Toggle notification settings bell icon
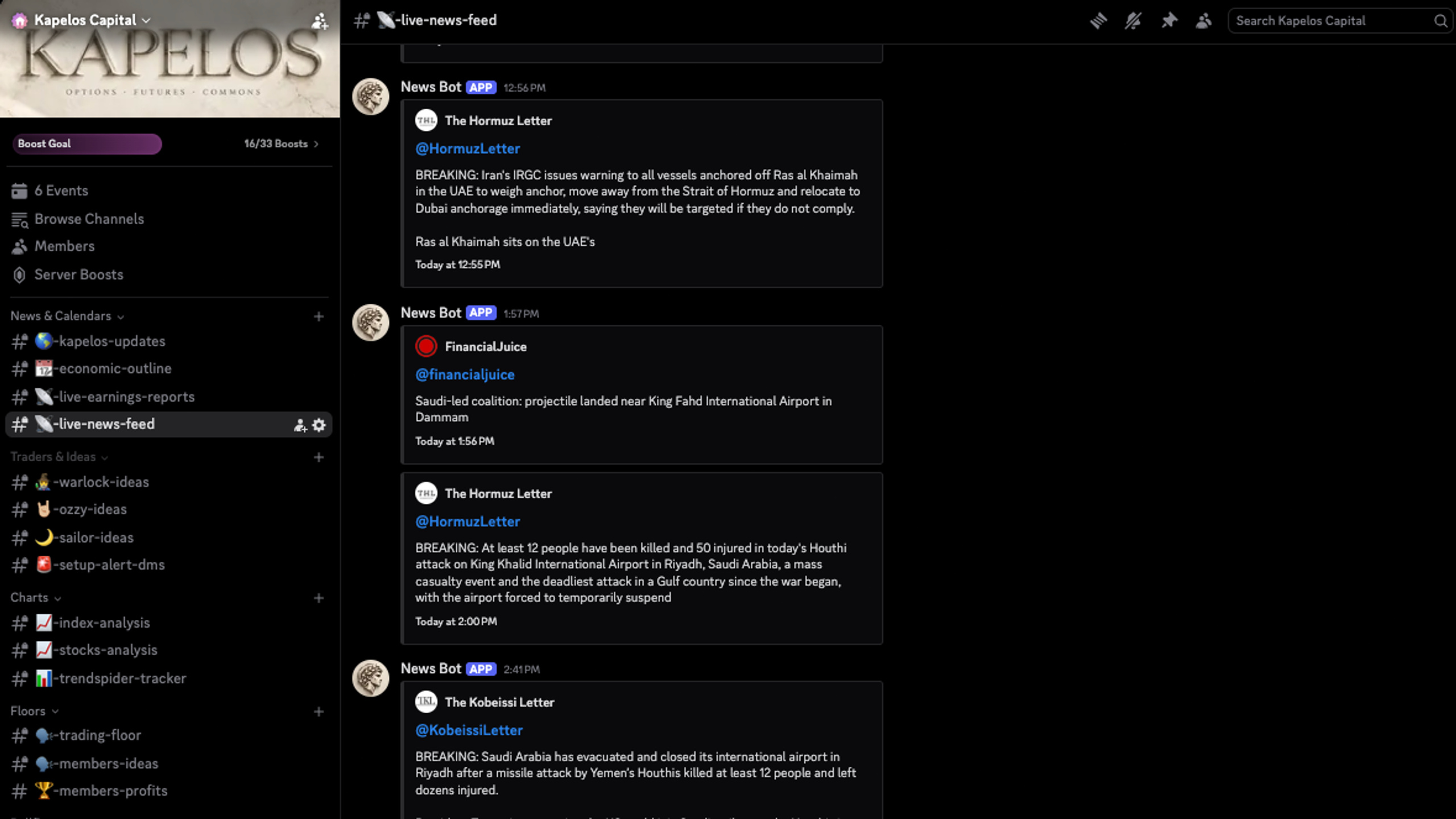The image size is (1456, 819). click(1133, 21)
